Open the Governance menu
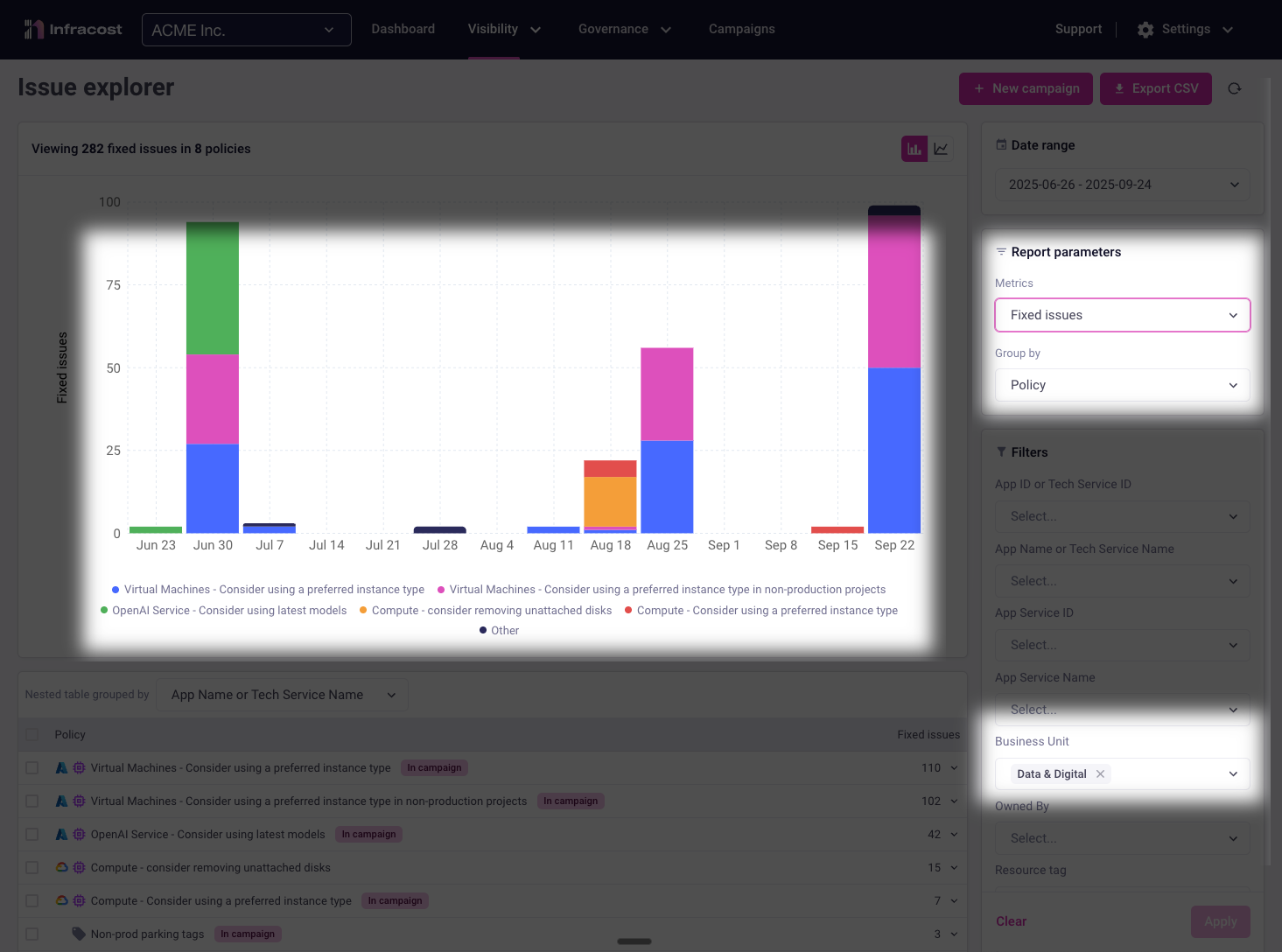This screenshot has width=1282, height=952. point(624,30)
